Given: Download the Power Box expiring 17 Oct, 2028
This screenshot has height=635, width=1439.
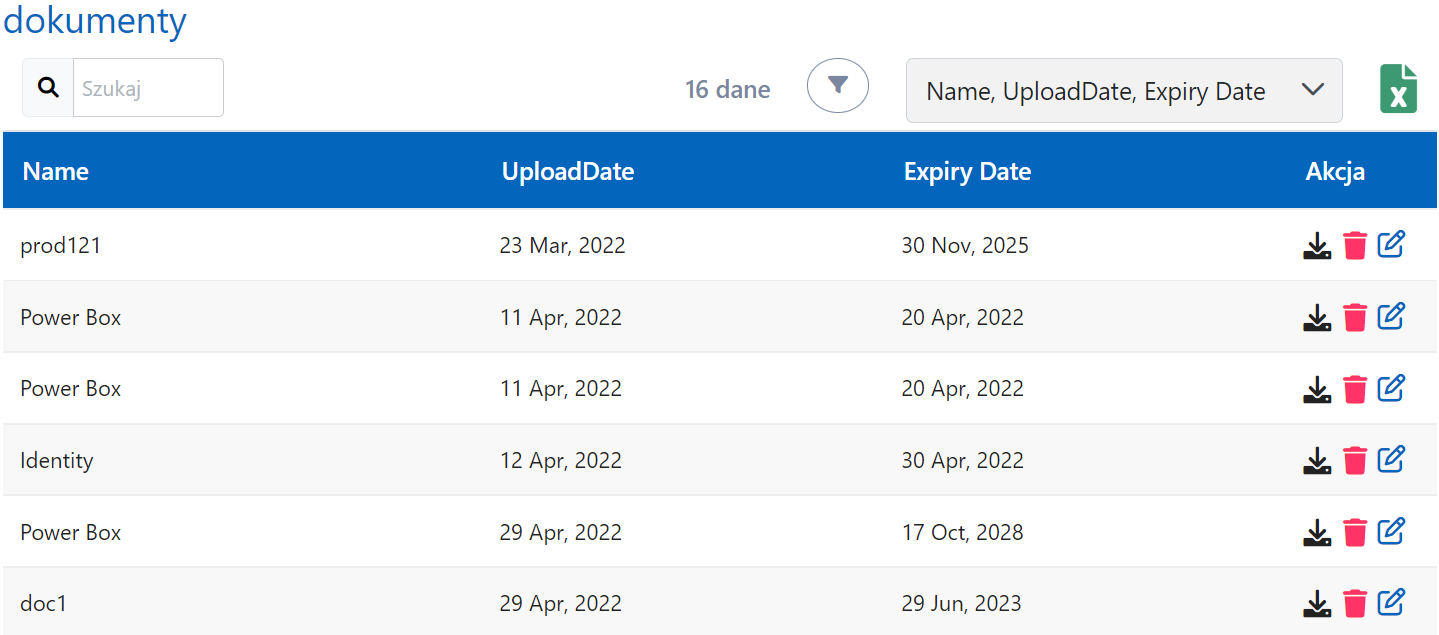Looking at the screenshot, I should [1317, 533].
